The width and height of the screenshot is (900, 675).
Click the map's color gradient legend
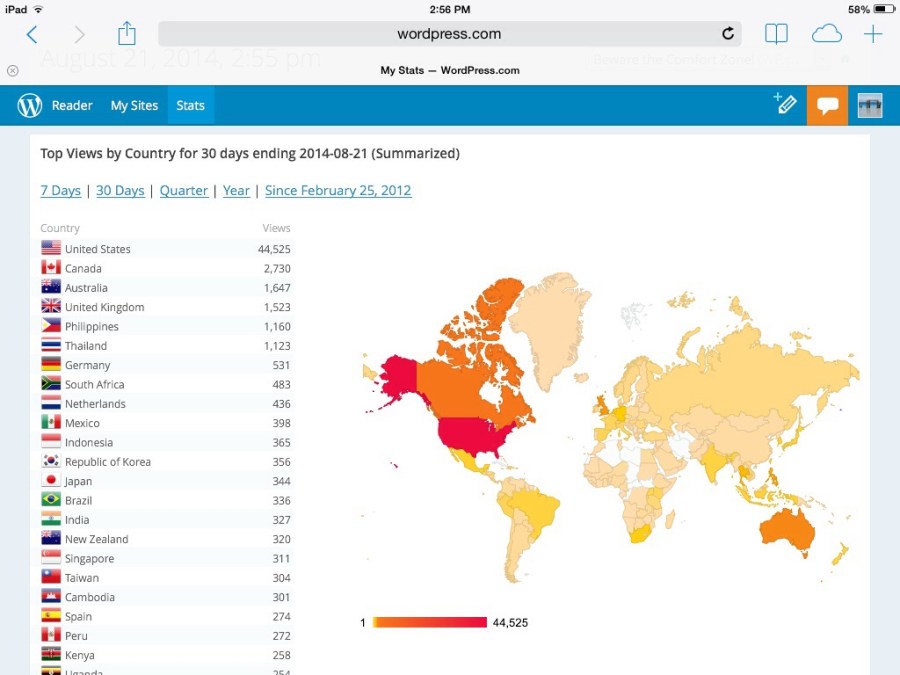430,622
